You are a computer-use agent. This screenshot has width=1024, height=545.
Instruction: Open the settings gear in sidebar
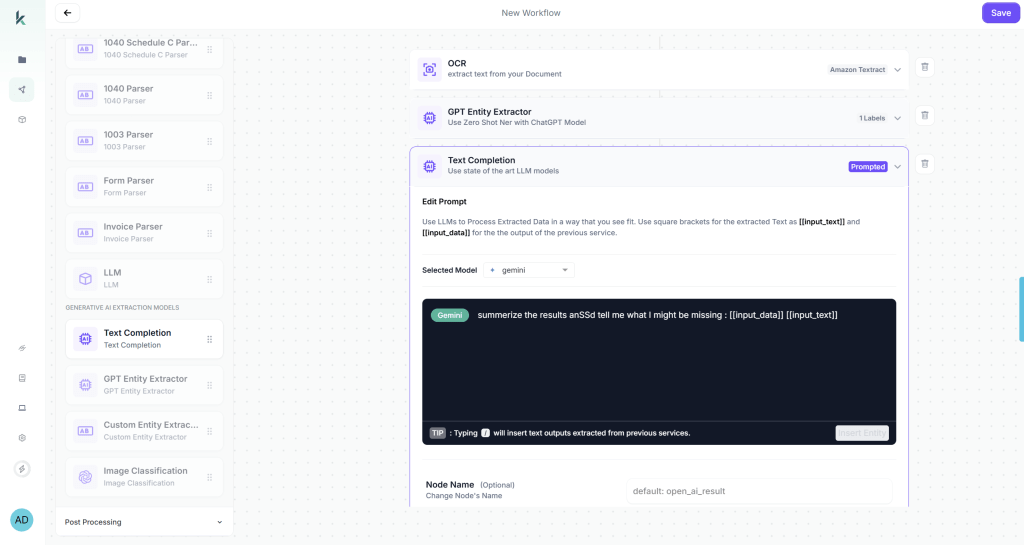click(22, 438)
